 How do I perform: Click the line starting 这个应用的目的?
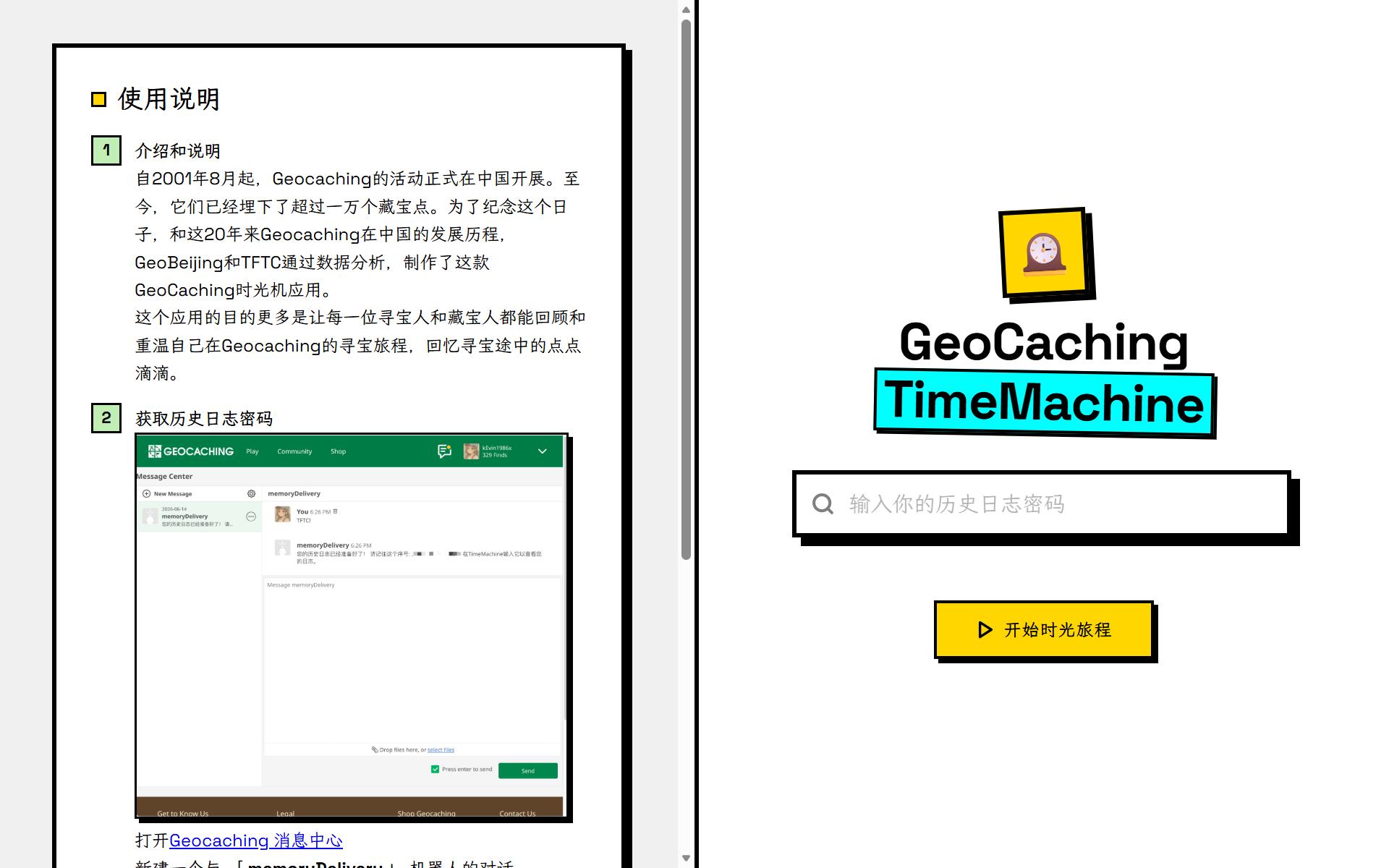pyautogui.click(x=360, y=318)
